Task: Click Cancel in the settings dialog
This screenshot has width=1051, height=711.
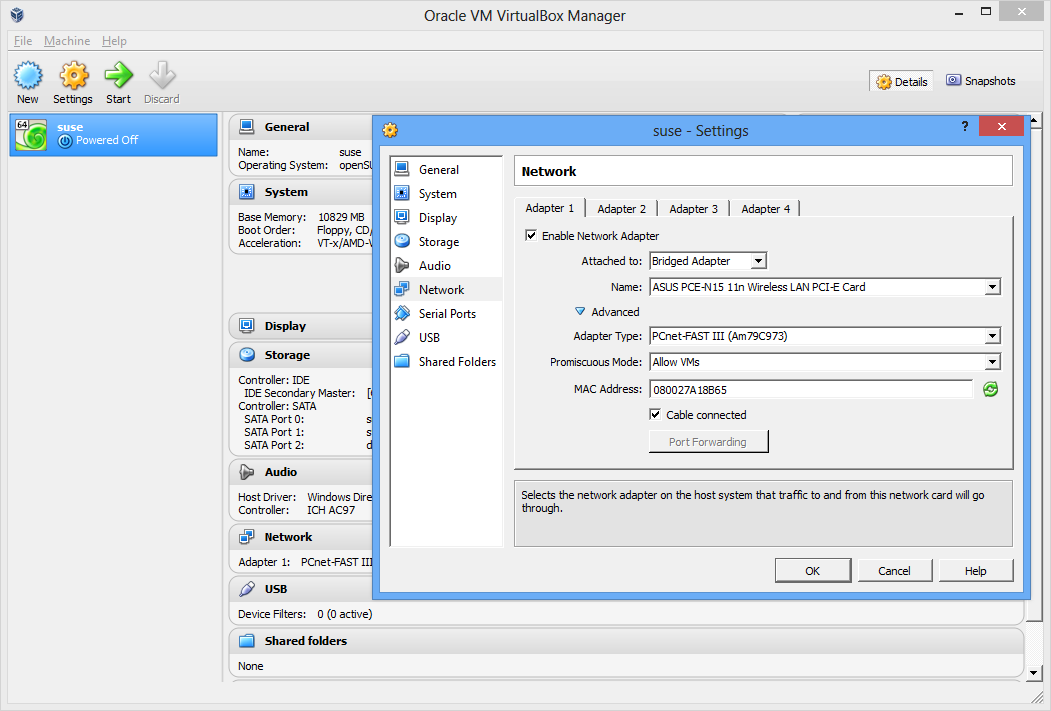Action: pos(894,571)
